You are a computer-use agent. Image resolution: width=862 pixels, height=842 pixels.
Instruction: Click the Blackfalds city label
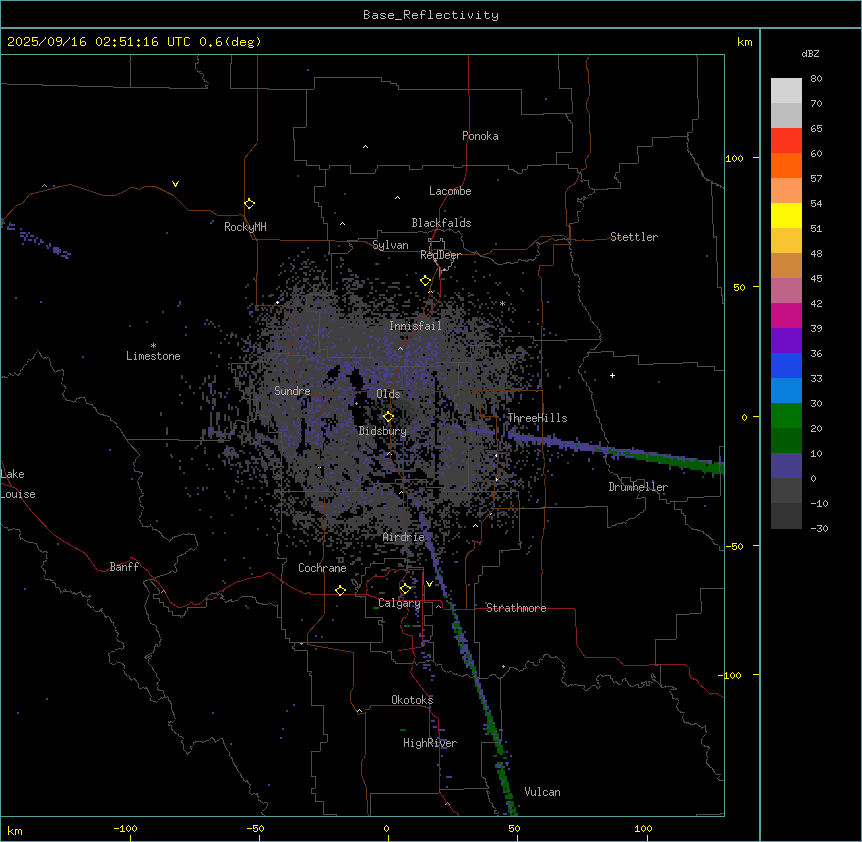click(441, 223)
